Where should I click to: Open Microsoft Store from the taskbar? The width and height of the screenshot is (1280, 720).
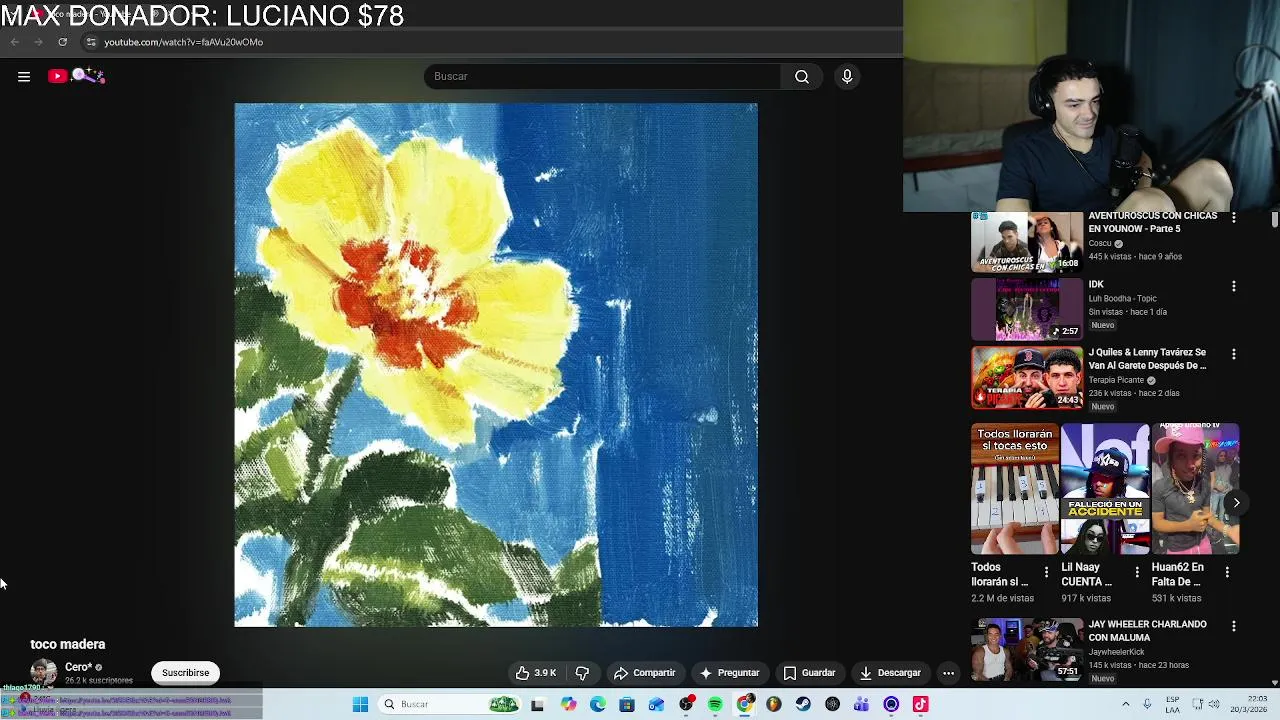[x=627, y=705]
